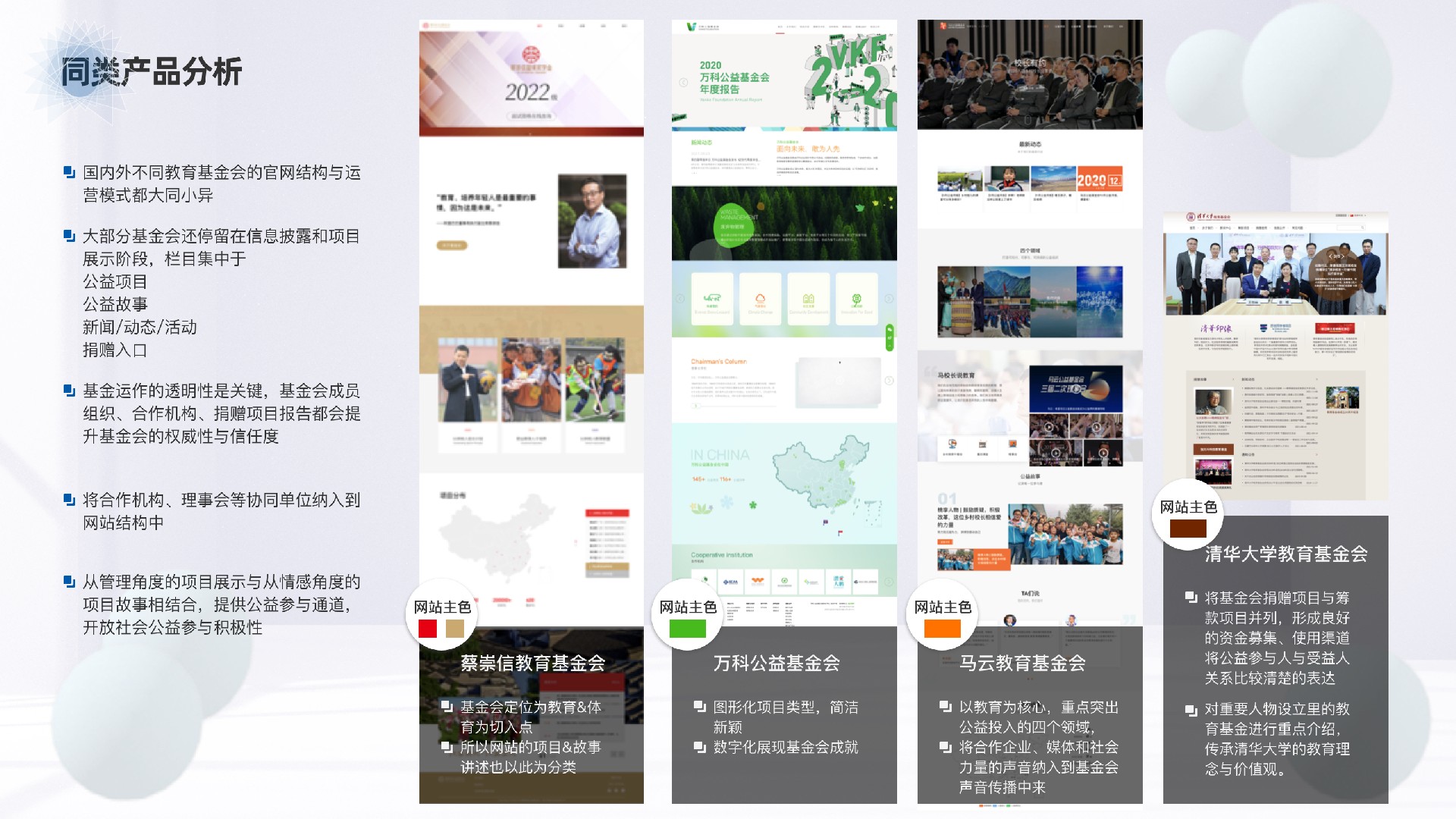Screen dimensions: 1456x819
Task: Click 网站主色 label above the brown swatch
Action: pyautogui.click(x=1188, y=507)
